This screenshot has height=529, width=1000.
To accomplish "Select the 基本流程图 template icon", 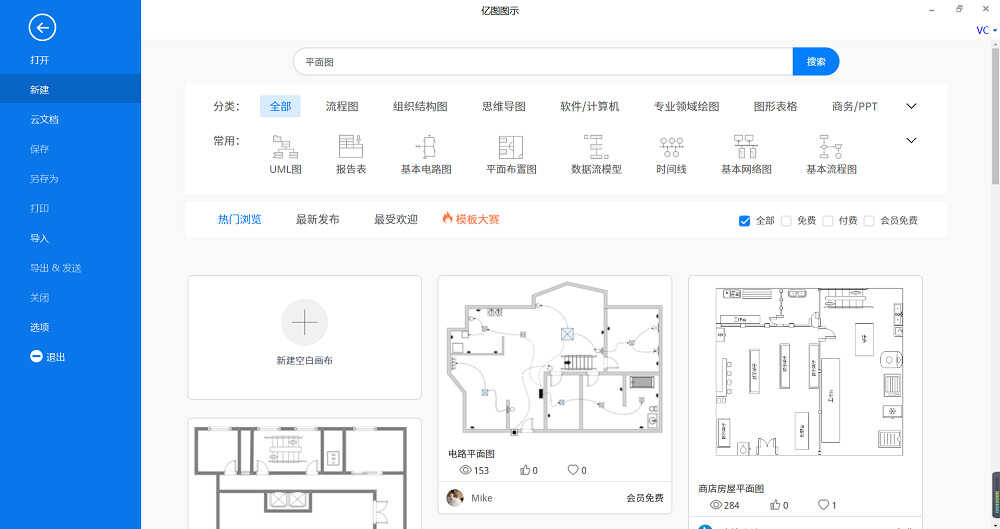I will click(830, 147).
